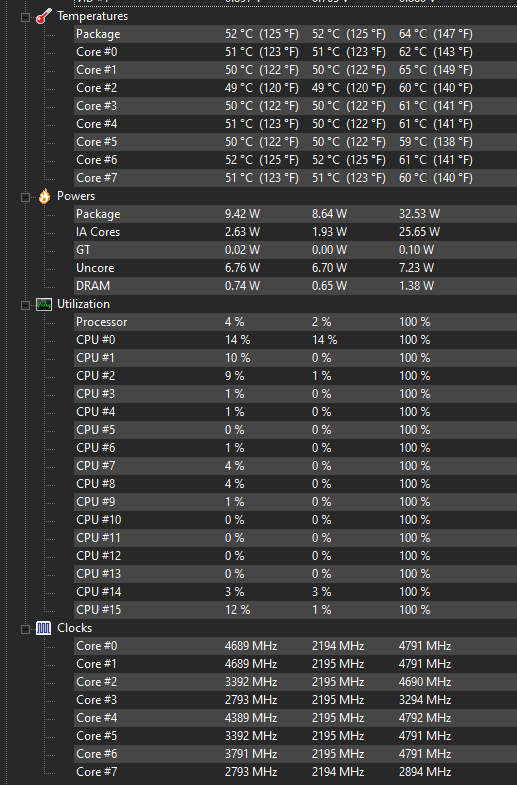
Task: Select the IA Cores power row
Action: coord(295,232)
